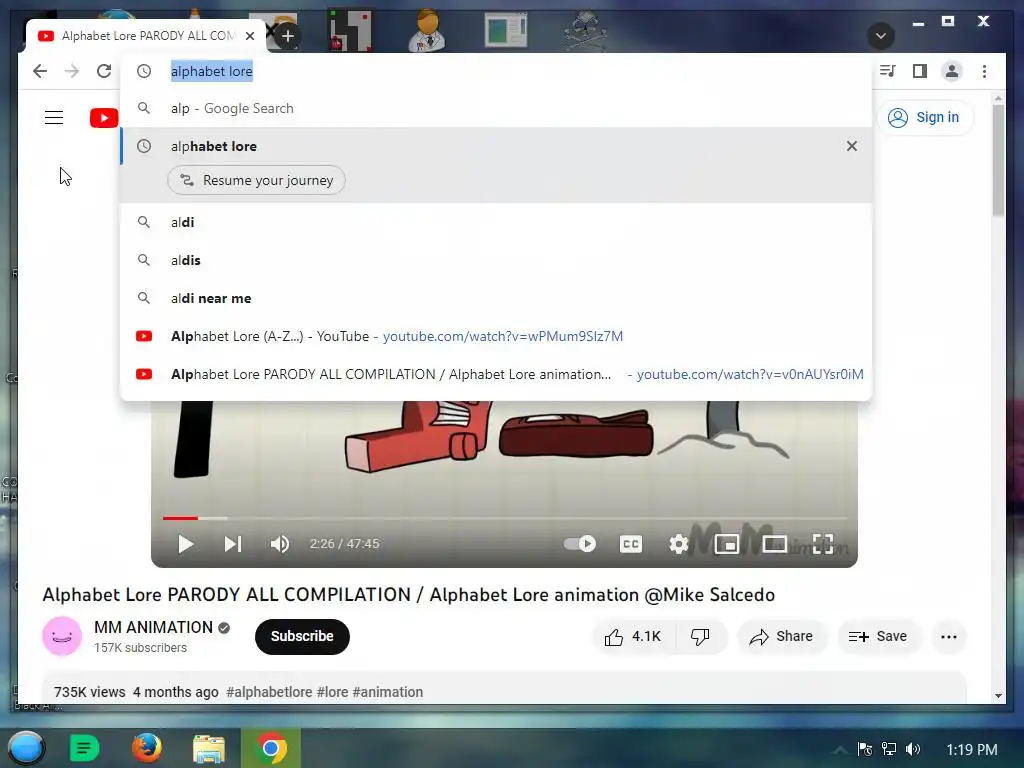Mute the video volume speaker icon
This screenshot has height=768, width=1024.
point(280,544)
